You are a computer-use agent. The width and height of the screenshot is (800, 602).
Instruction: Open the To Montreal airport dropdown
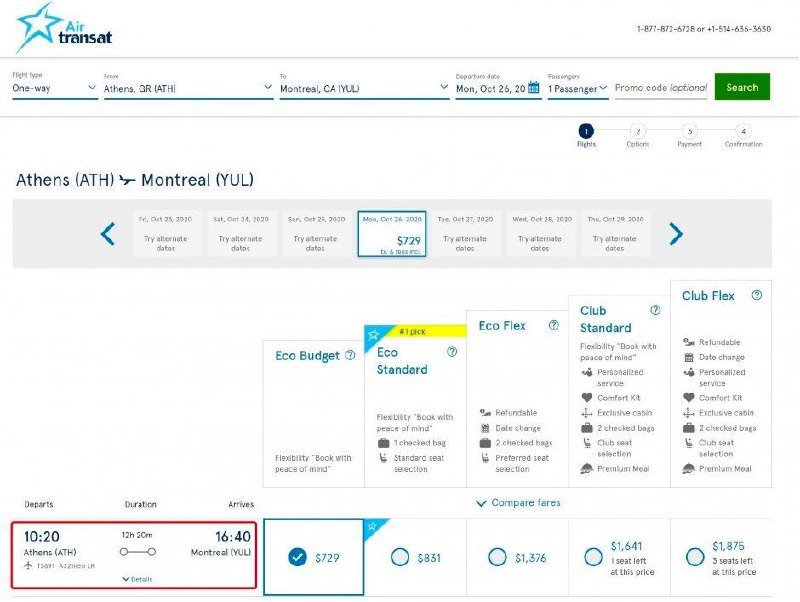click(x=364, y=89)
